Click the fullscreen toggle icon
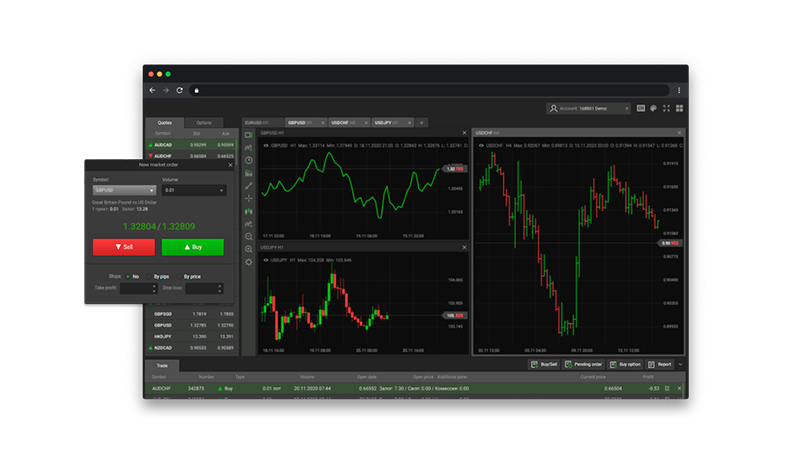Image resolution: width=786 pixels, height=458 pixels. (x=666, y=108)
